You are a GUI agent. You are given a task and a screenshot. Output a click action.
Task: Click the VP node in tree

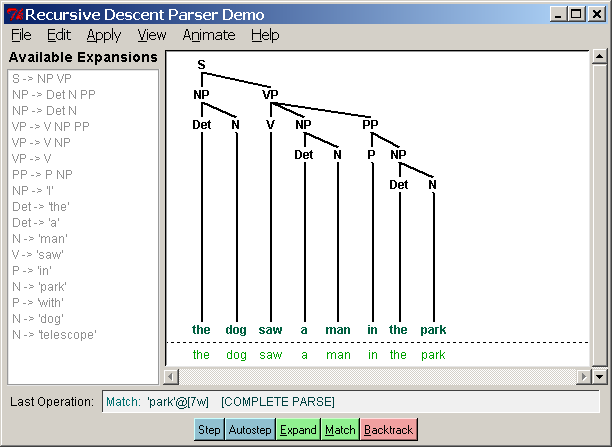pyautogui.click(x=270, y=94)
